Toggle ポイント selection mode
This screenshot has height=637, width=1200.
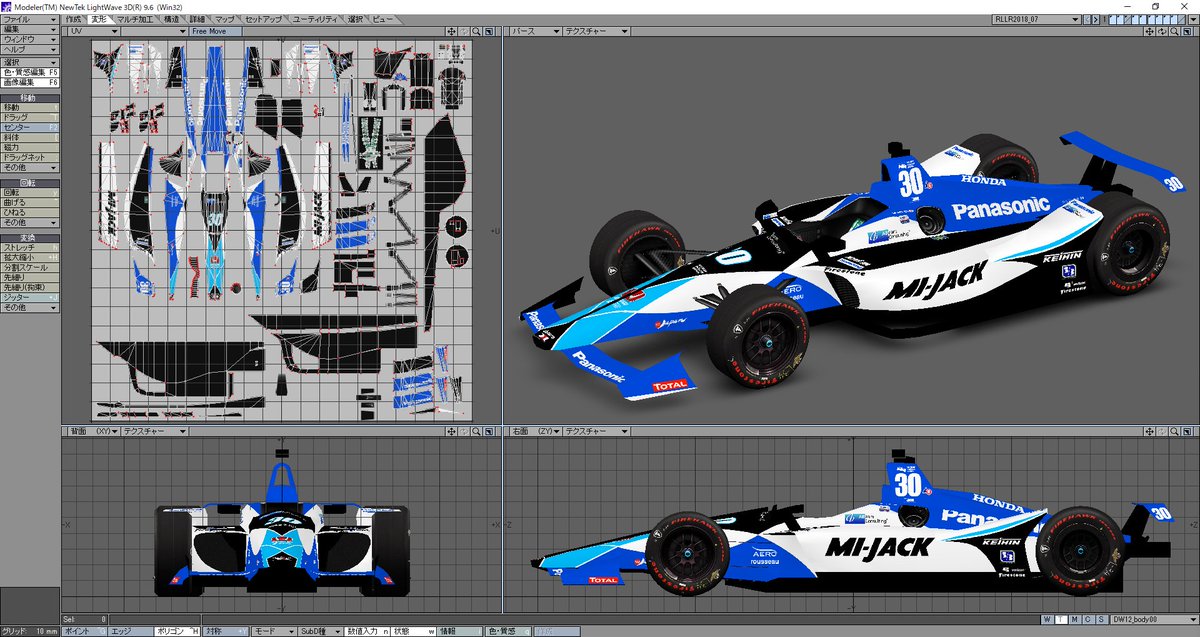[83, 631]
